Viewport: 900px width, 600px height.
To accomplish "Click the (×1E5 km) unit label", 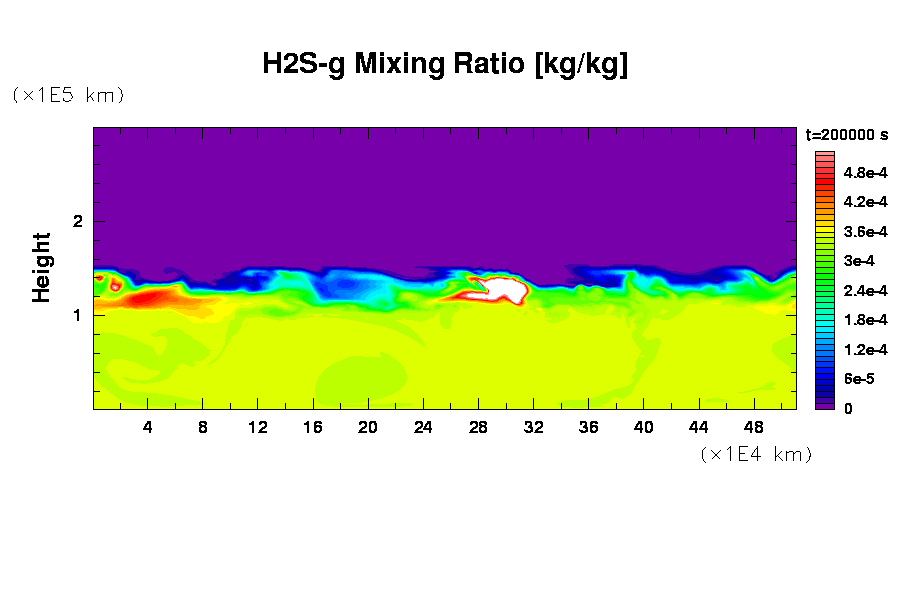I will click(x=68, y=95).
